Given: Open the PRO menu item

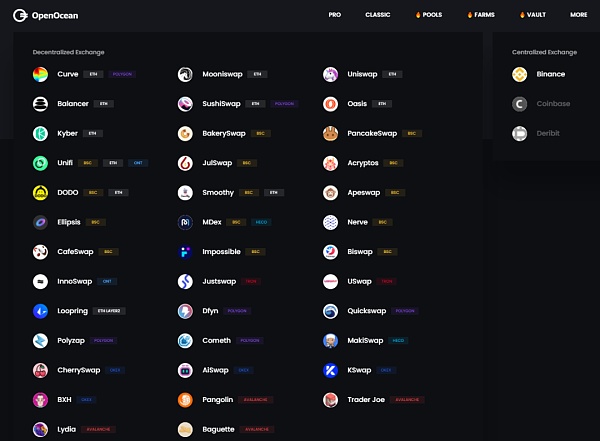Looking at the screenshot, I should 334,15.
